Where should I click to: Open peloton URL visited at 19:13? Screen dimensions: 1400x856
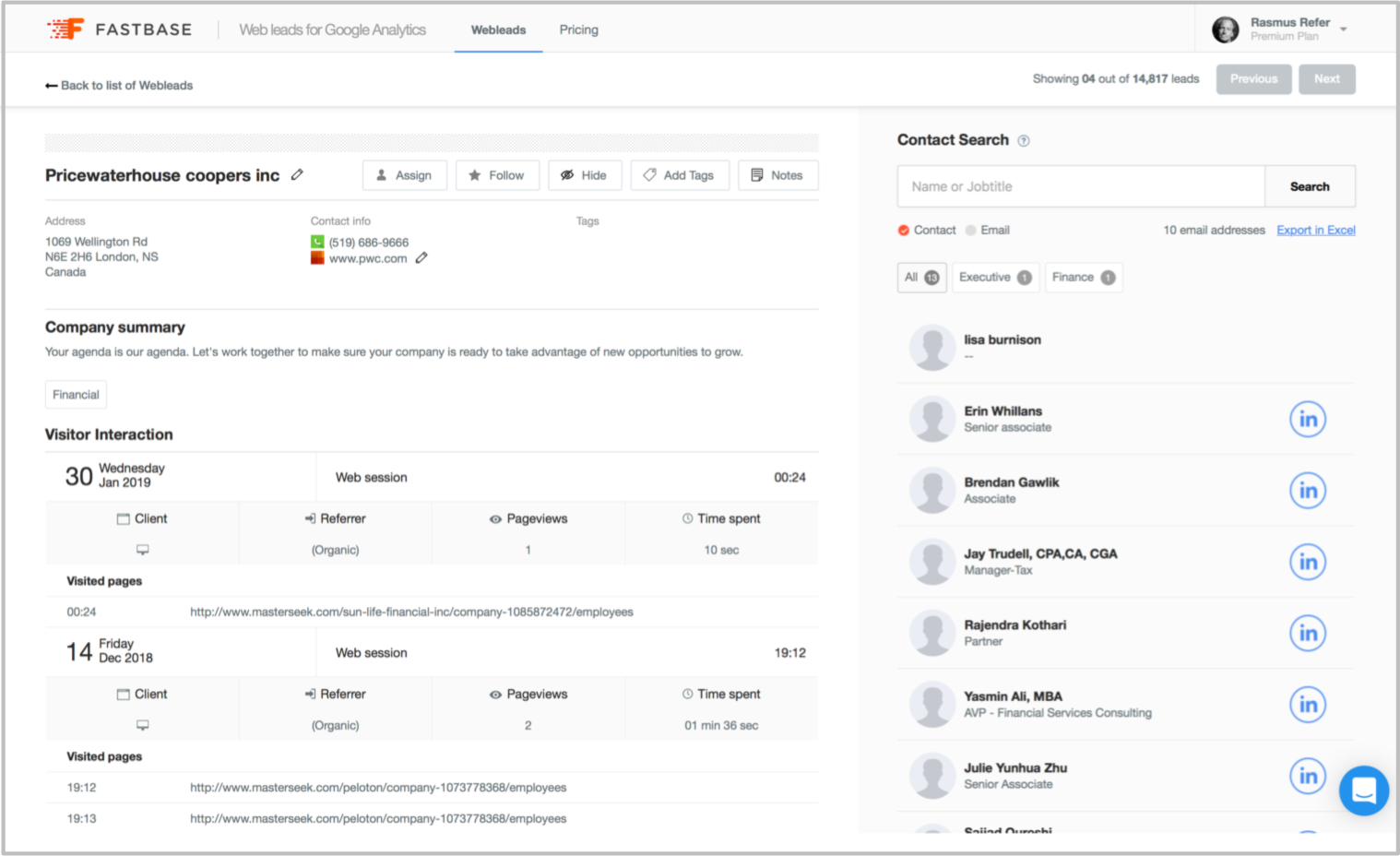[x=378, y=819]
